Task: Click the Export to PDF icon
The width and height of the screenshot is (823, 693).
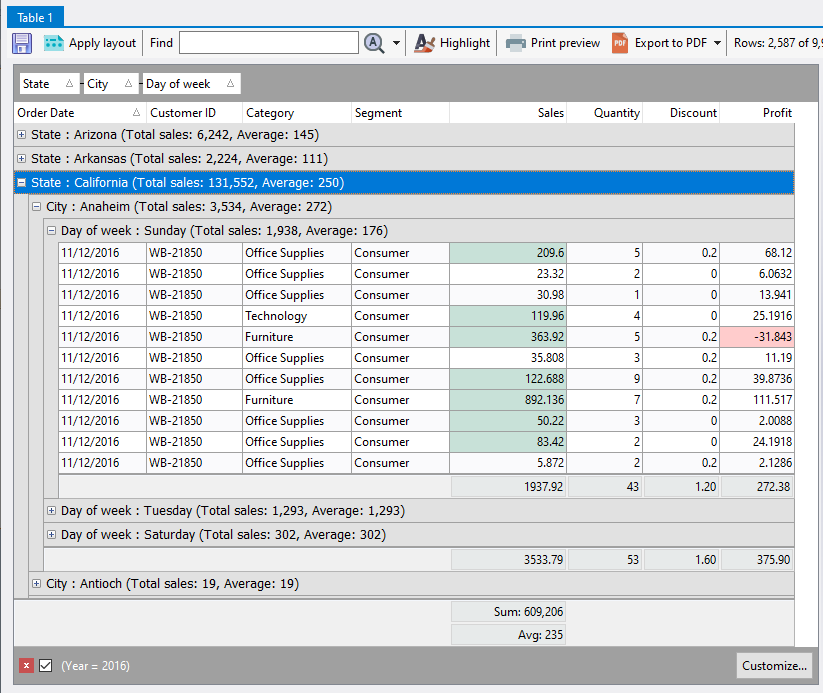Action: tap(620, 43)
